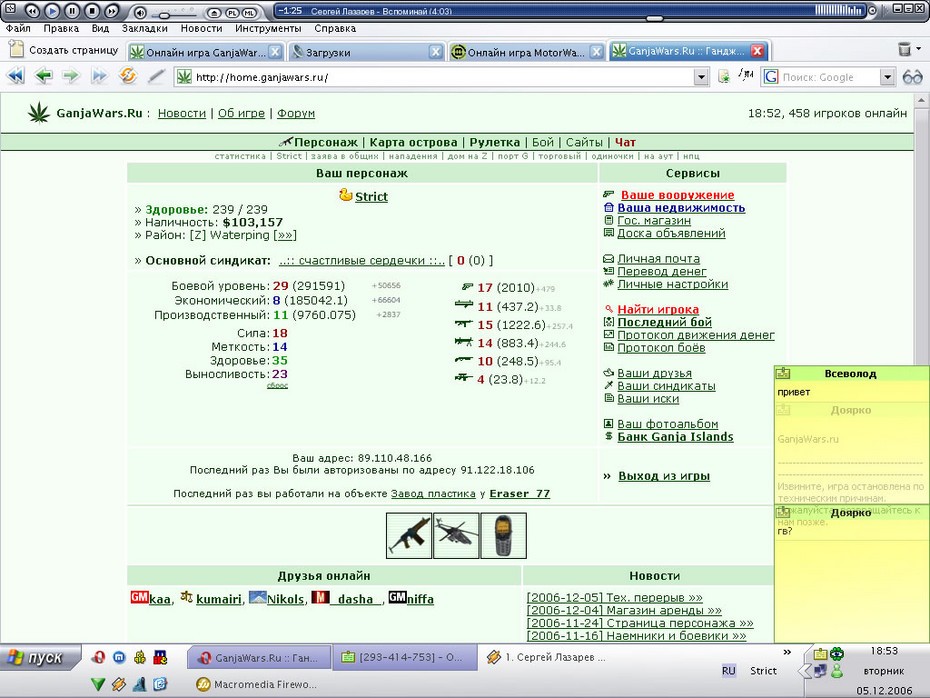Open the red Чат menu item
This screenshot has width=930, height=698.
(x=625, y=142)
